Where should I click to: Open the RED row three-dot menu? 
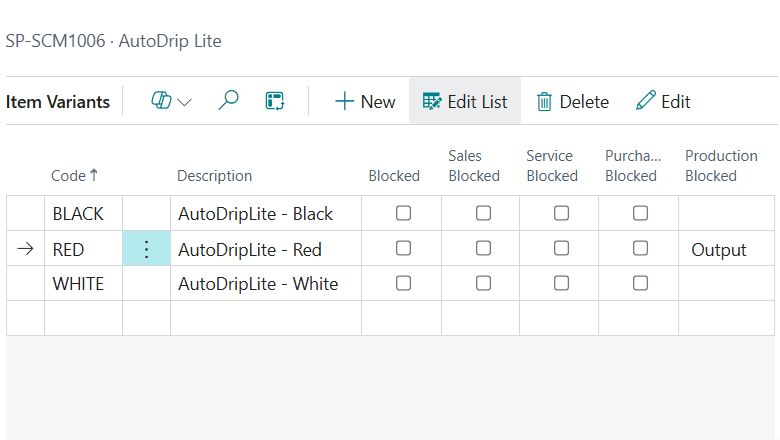[x=146, y=249]
